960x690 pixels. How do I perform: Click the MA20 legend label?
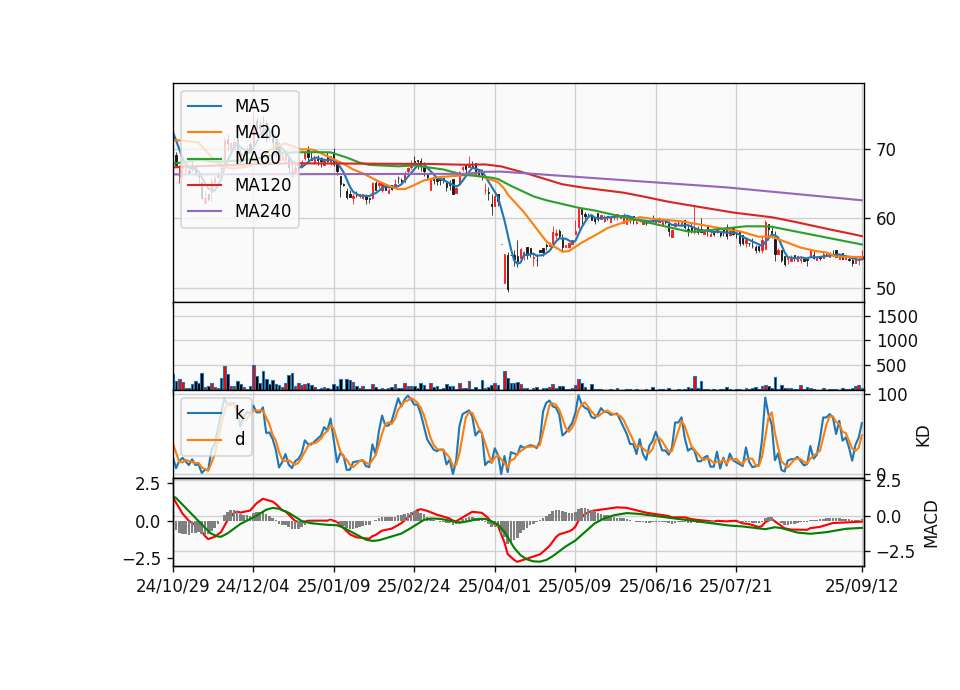[258, 132]
